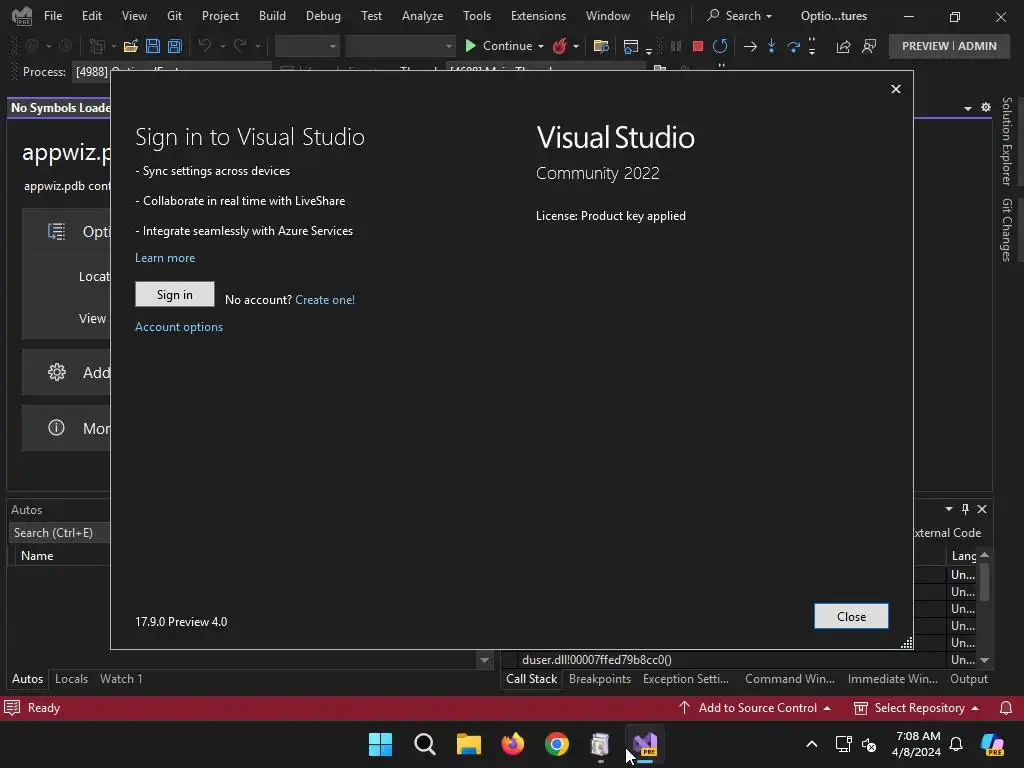The height and width of the screenshot is (768, 1024).
Task: Open File Explorer from taskbar
Action: click(468, 744)
